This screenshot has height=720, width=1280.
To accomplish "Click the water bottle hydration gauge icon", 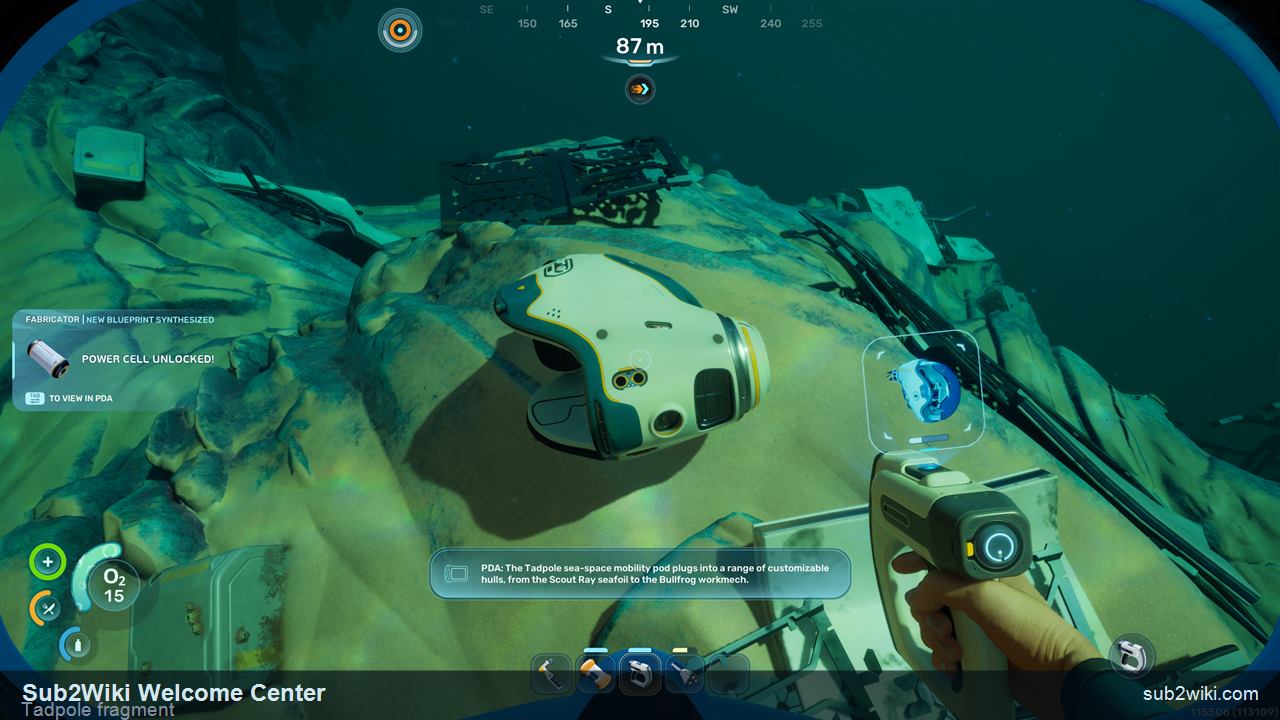I will click(75, 644).
